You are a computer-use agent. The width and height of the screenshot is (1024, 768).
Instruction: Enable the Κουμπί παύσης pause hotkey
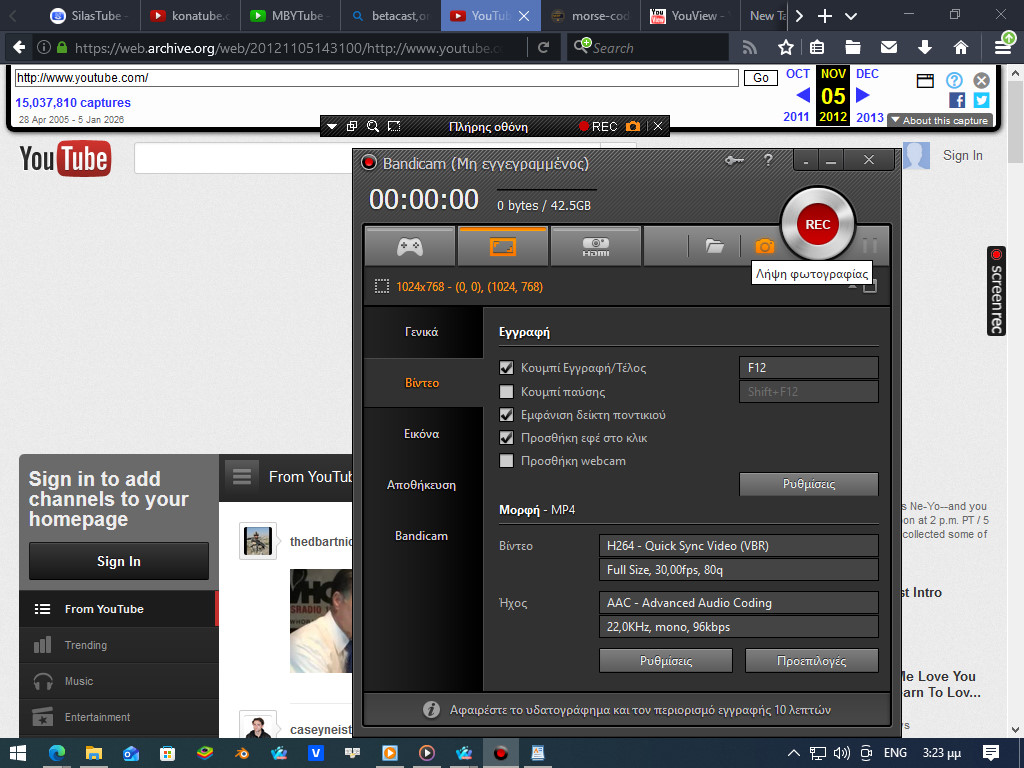coord(507,391)
